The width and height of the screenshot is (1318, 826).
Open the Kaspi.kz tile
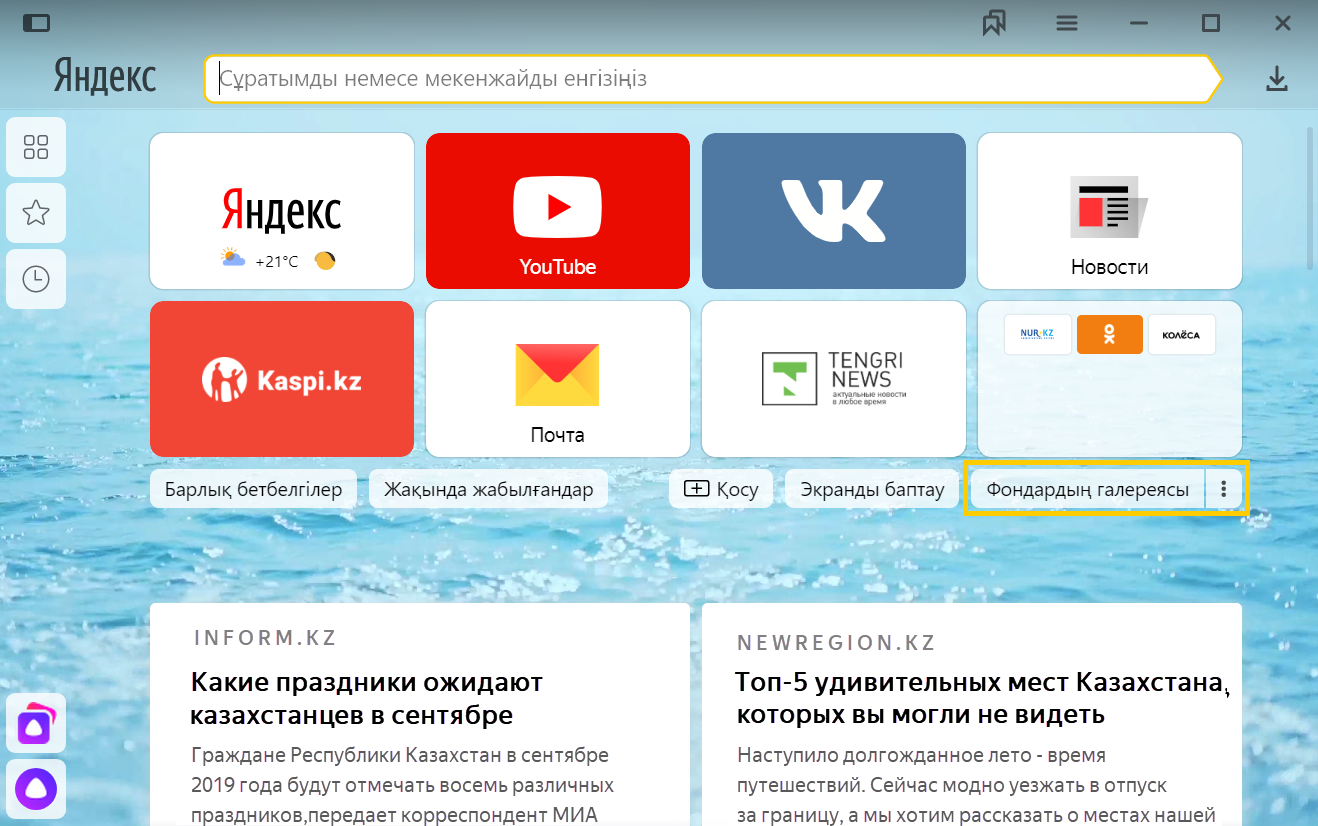[x=282, y=379]
